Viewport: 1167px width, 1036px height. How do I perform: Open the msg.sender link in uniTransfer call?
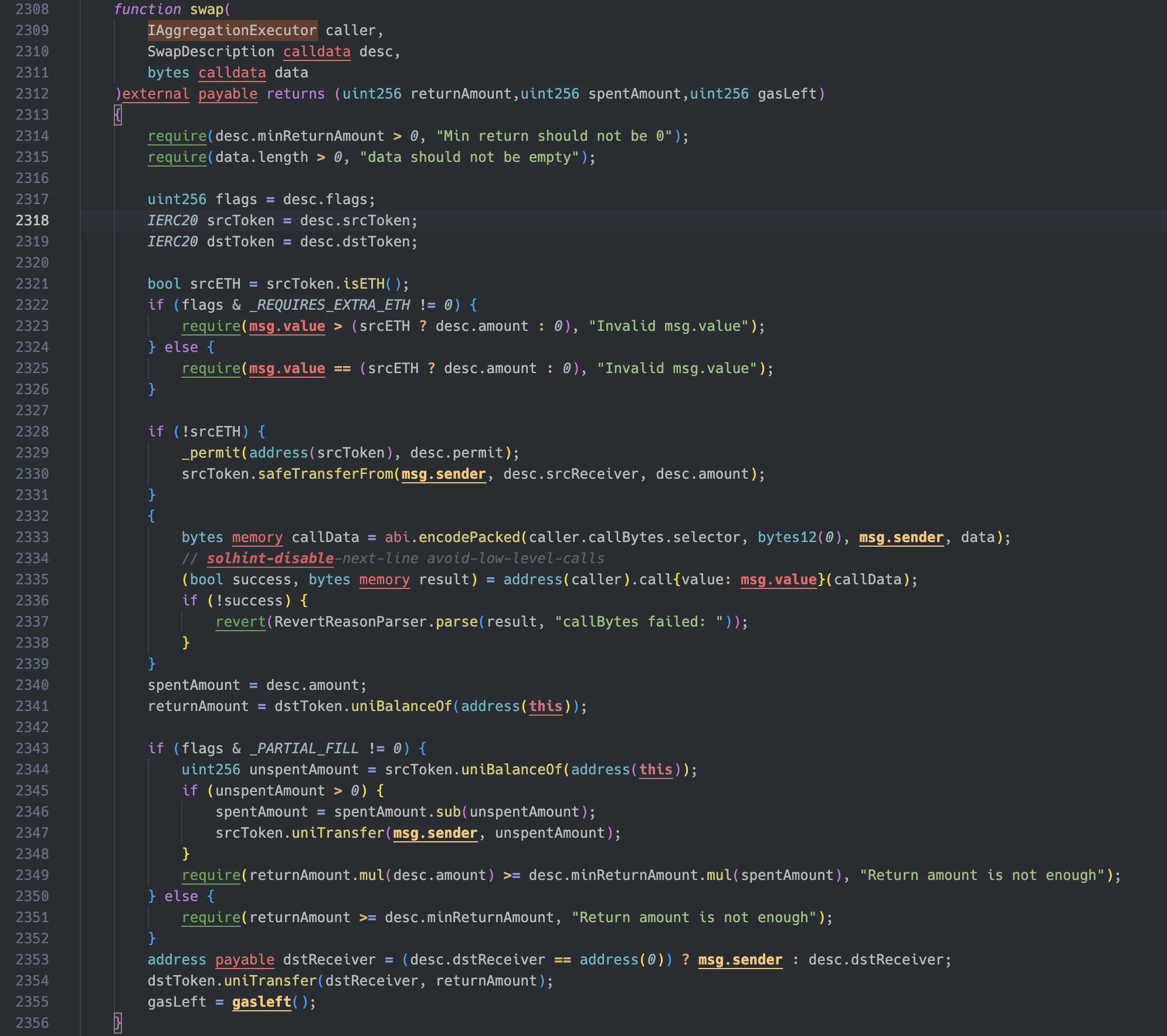435,832
